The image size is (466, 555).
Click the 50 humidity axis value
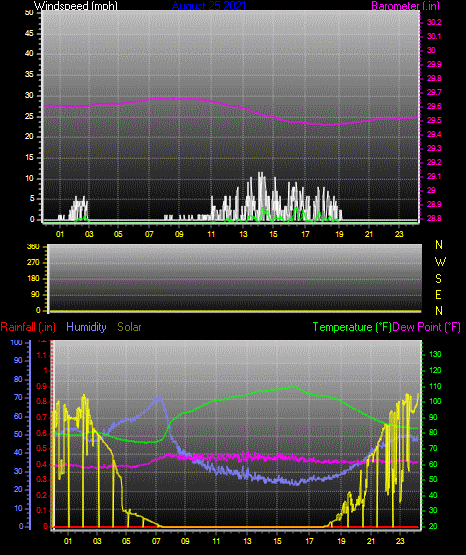[18, 434]
